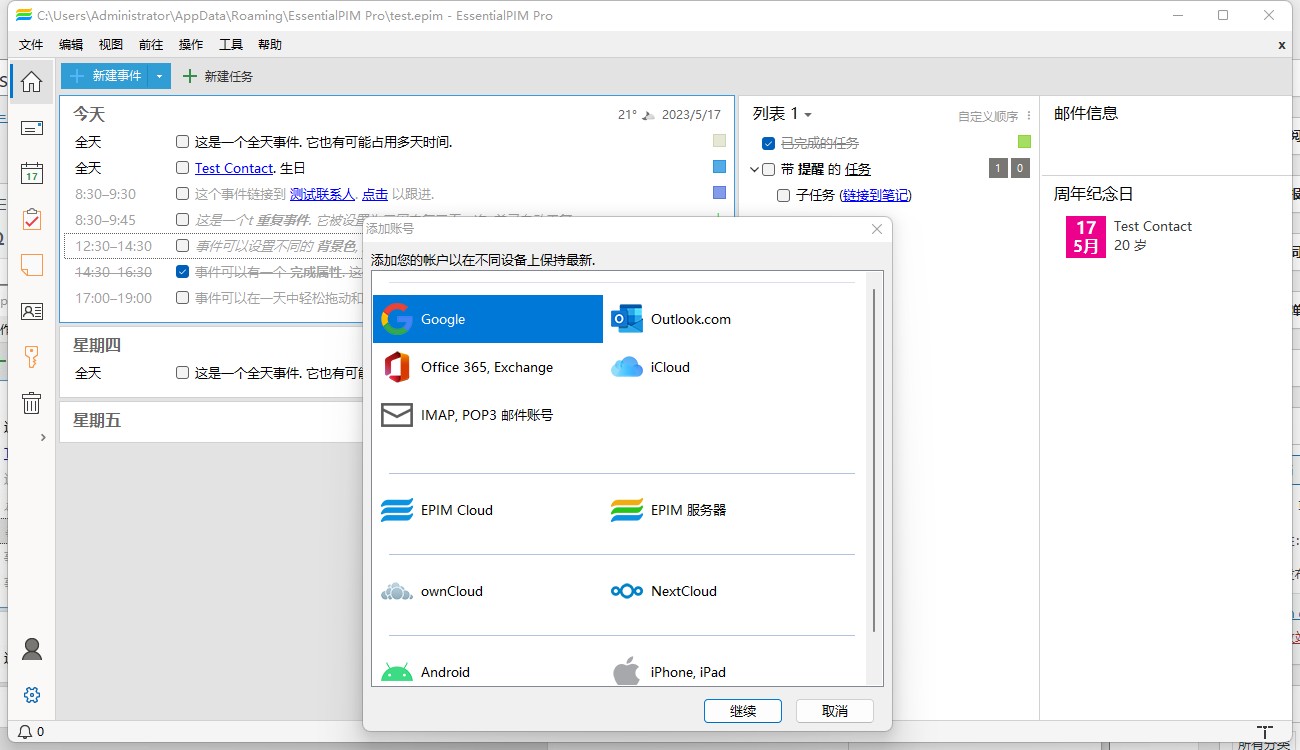Click the 星期五 day header
The image size is (1300, 750).
(x=97, y=420)
